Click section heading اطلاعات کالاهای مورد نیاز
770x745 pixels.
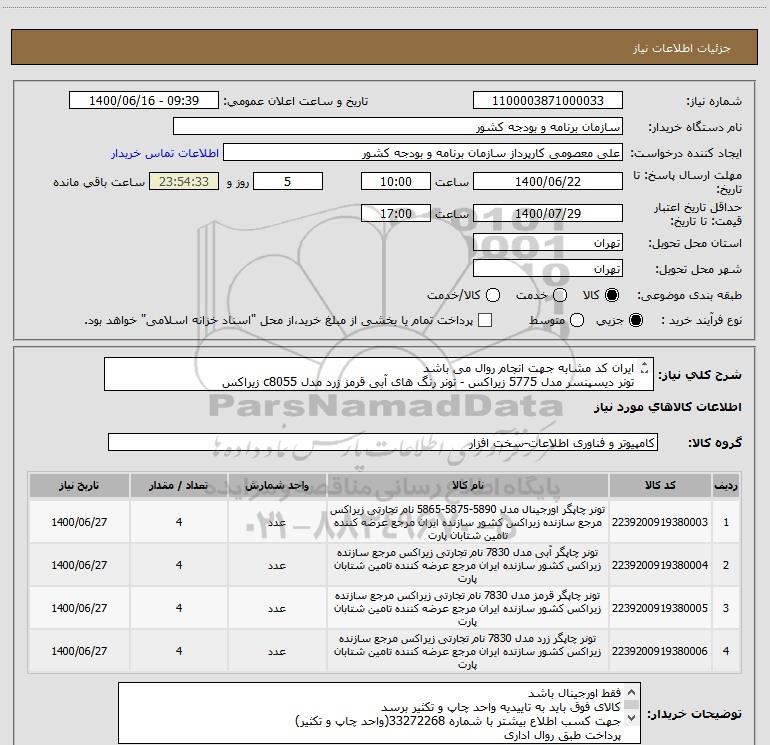pos(667,407)
